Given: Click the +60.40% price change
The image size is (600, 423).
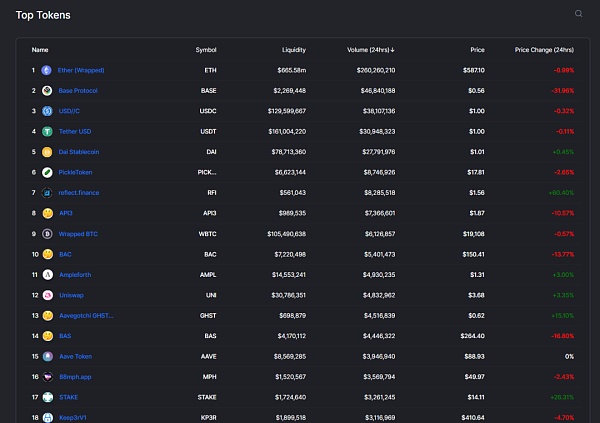Looking at the screenshot, I should 561,193.
